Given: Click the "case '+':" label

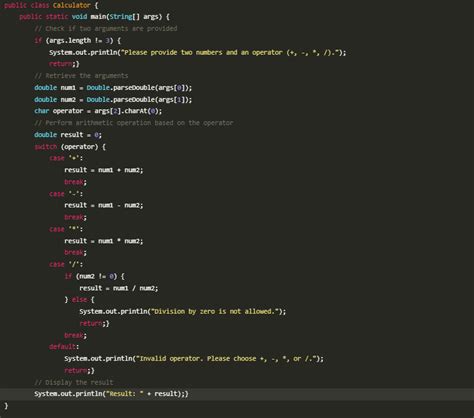Looking at the screenshot, I should (66, 158).
